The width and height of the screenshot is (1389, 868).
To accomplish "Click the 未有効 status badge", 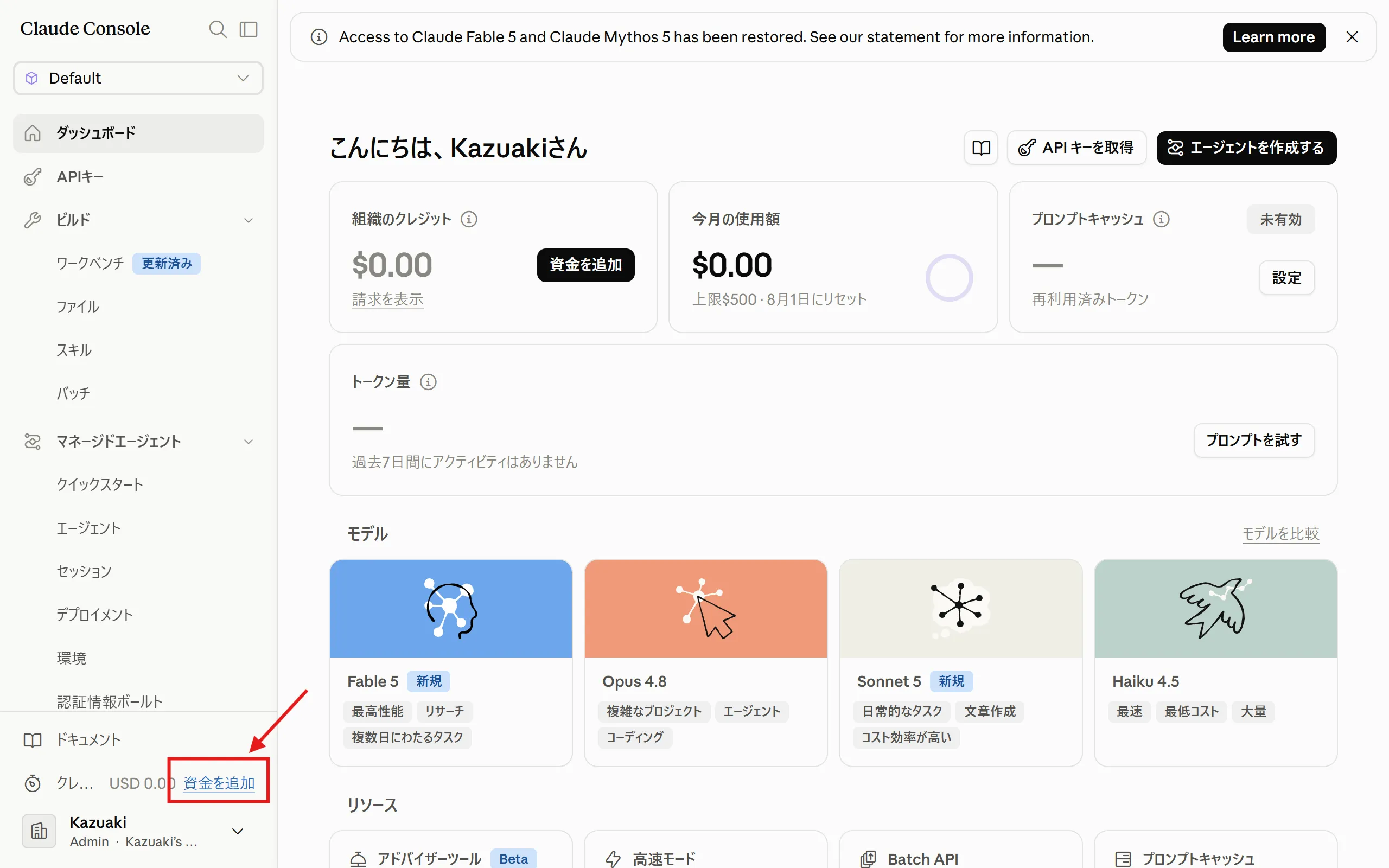I will [x=1280, y=219].
